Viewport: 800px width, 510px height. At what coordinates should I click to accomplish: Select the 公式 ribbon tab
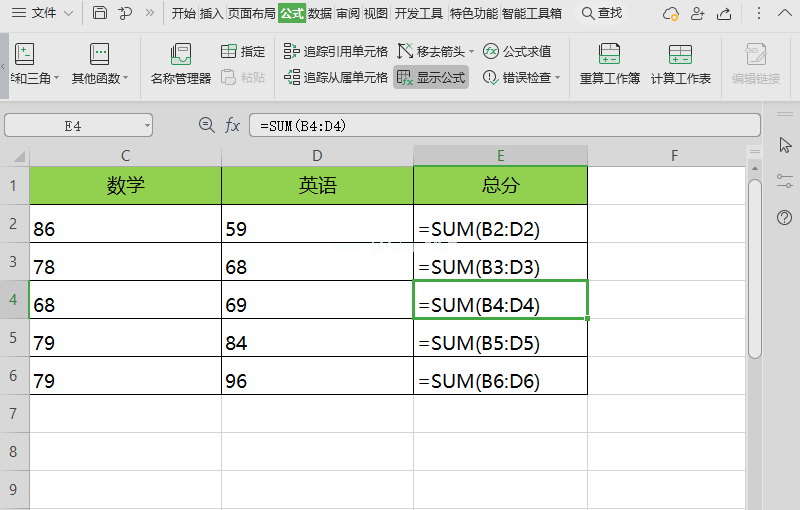292,13
